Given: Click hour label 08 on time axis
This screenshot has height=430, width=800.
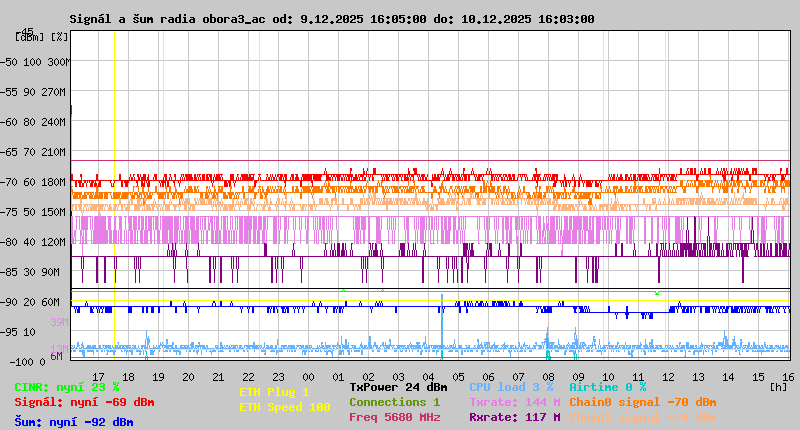Looking at the screenshot, I should [548, 377].
